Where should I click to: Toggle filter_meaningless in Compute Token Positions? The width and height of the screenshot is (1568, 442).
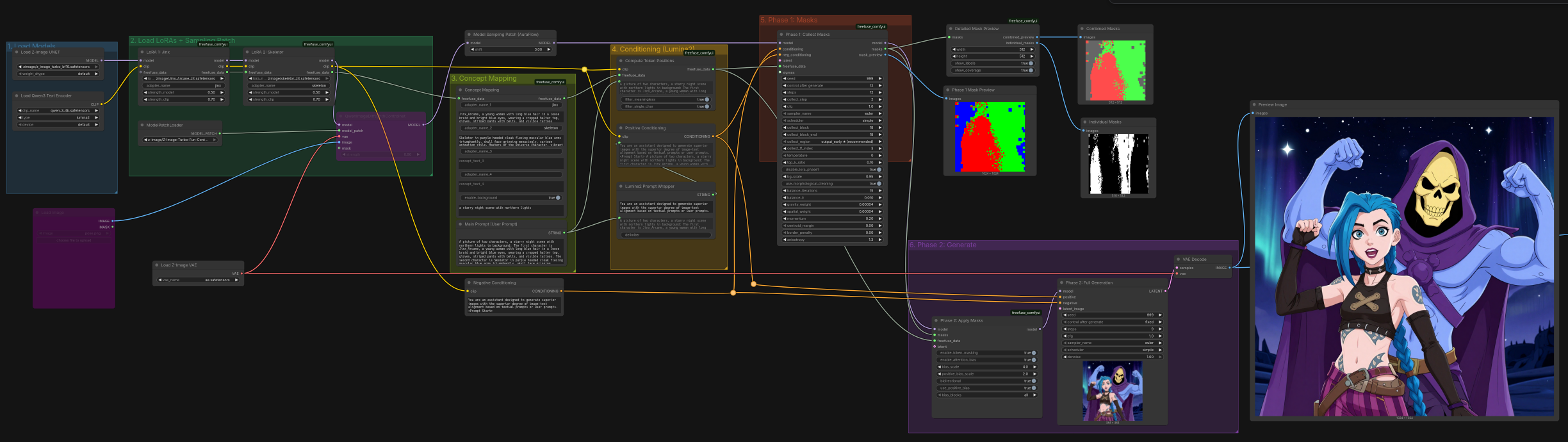click(x=666, y=99)
